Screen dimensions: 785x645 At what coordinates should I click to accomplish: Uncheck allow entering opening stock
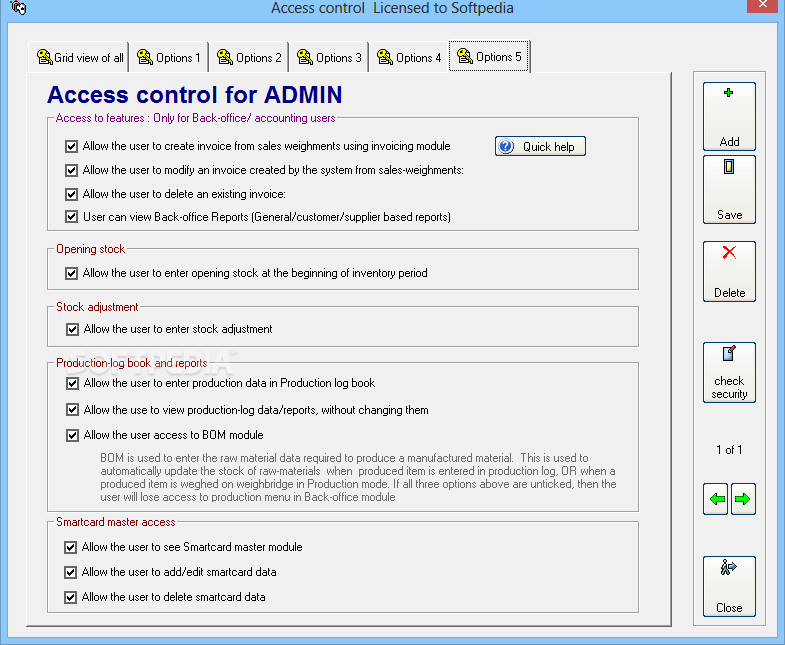click(71, 273)
